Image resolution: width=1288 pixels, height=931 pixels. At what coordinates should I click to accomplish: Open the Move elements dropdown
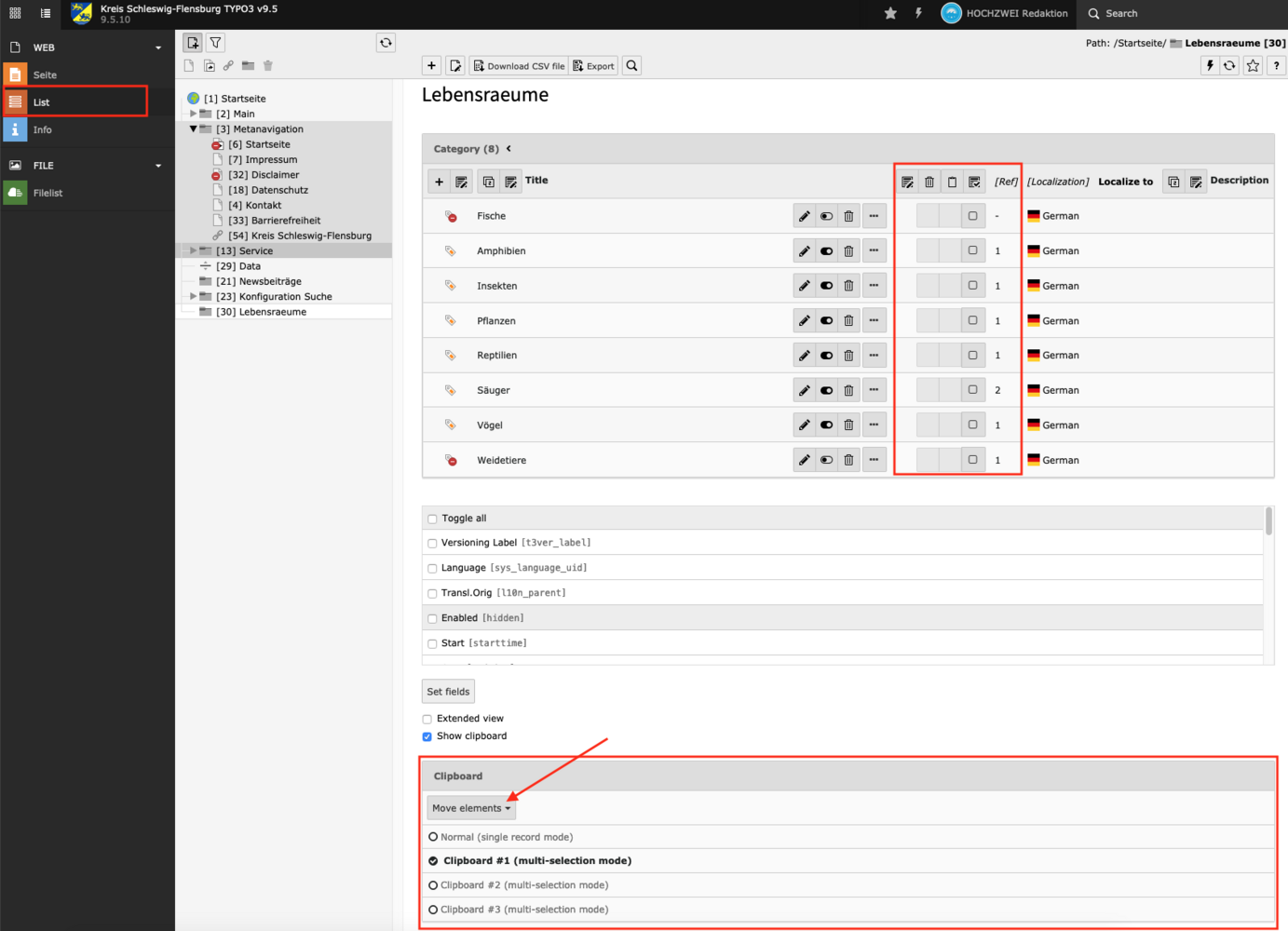[471, 808]
